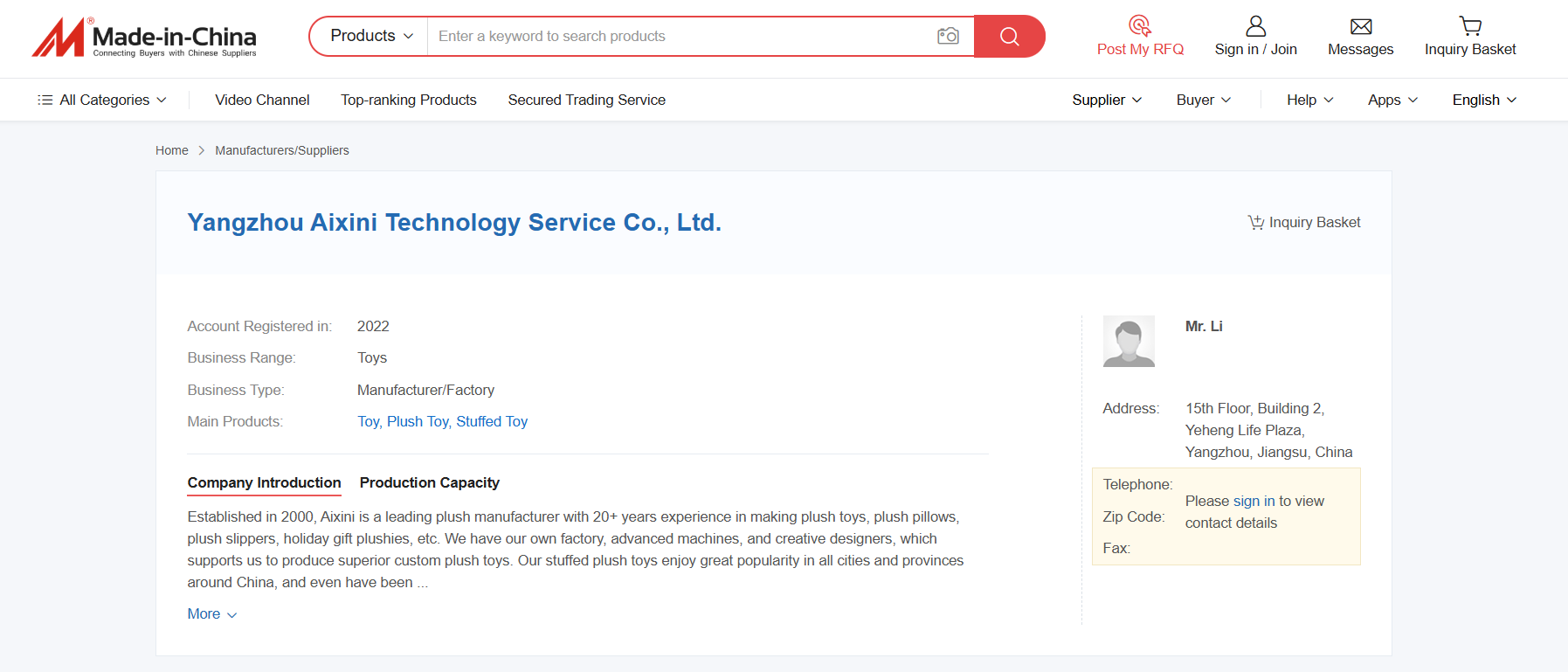Switch to Company Introduction tab
This screenshot has height=672, width=1568.
(x=264, y=482)
